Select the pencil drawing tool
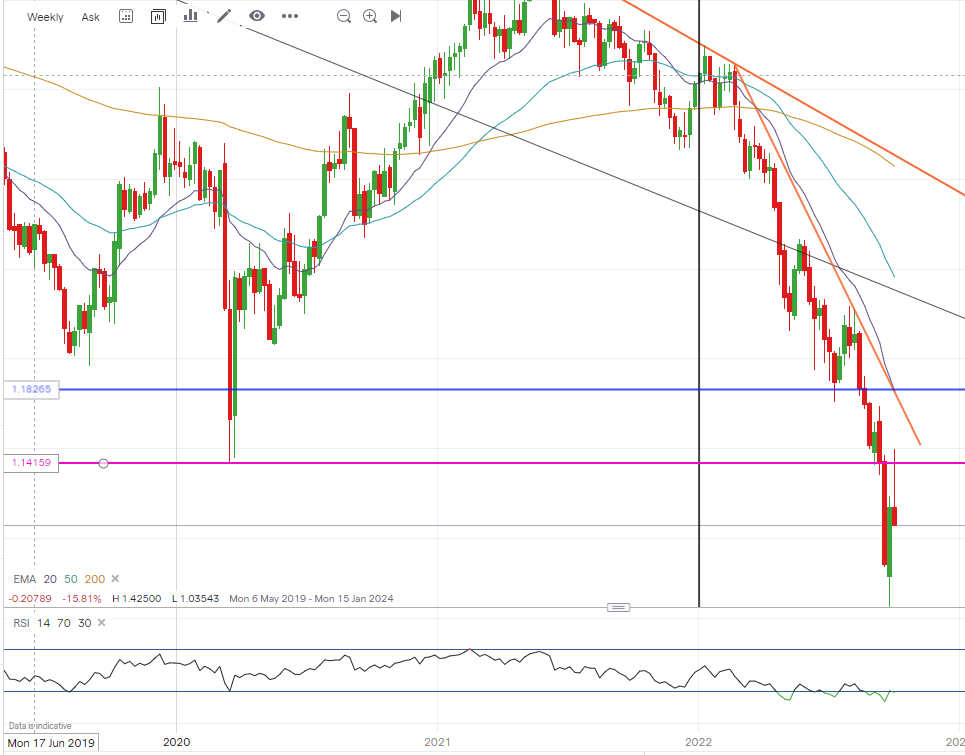 pos(225,16)
